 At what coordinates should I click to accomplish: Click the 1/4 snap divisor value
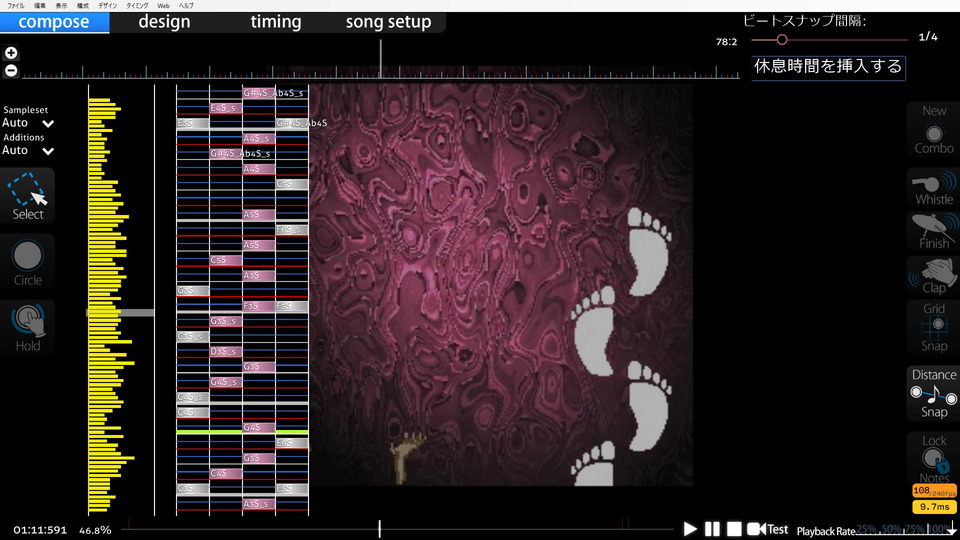pyautogui.click(x=928, y=37)
